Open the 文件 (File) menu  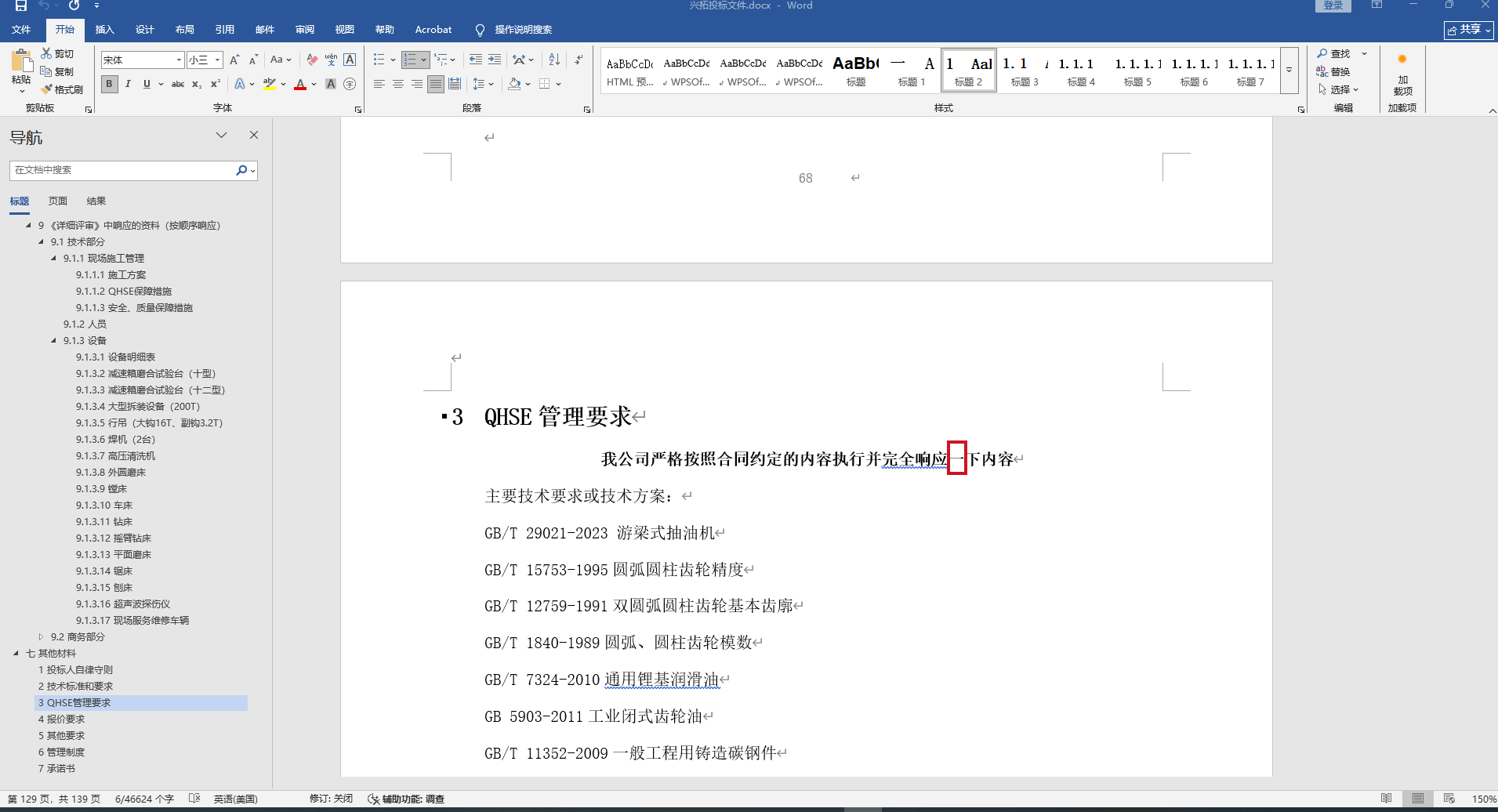[21, 30]
